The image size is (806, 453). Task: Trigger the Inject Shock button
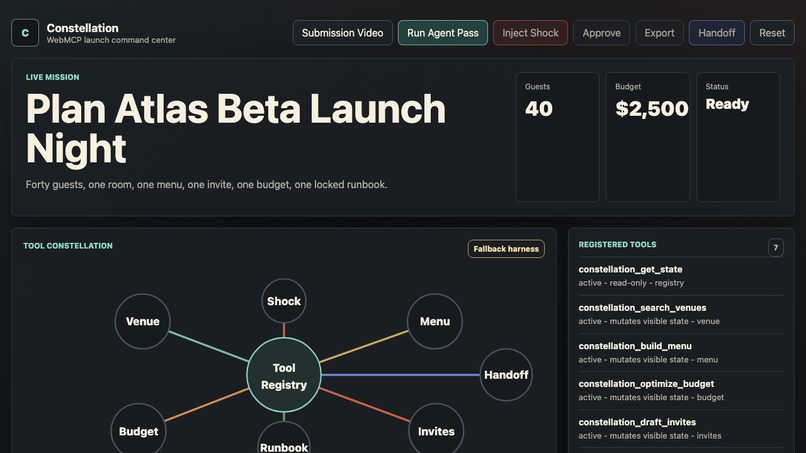(x=530, y=33)
